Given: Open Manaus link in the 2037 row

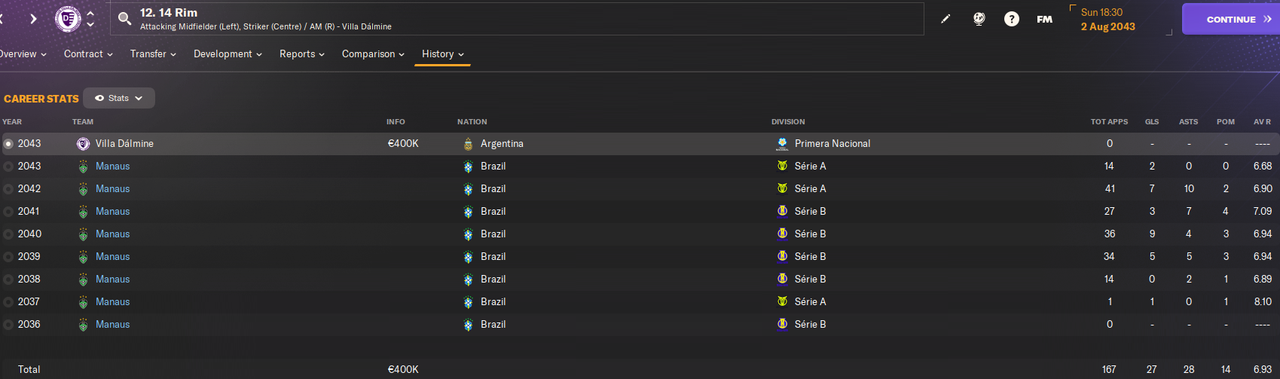Looking at the screenshot, I should [112, 302].
